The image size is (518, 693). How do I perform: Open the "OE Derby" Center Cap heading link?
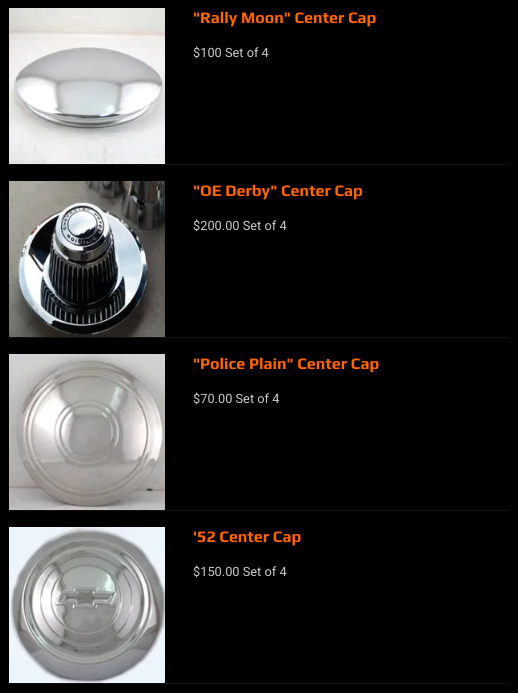[278, 191]
